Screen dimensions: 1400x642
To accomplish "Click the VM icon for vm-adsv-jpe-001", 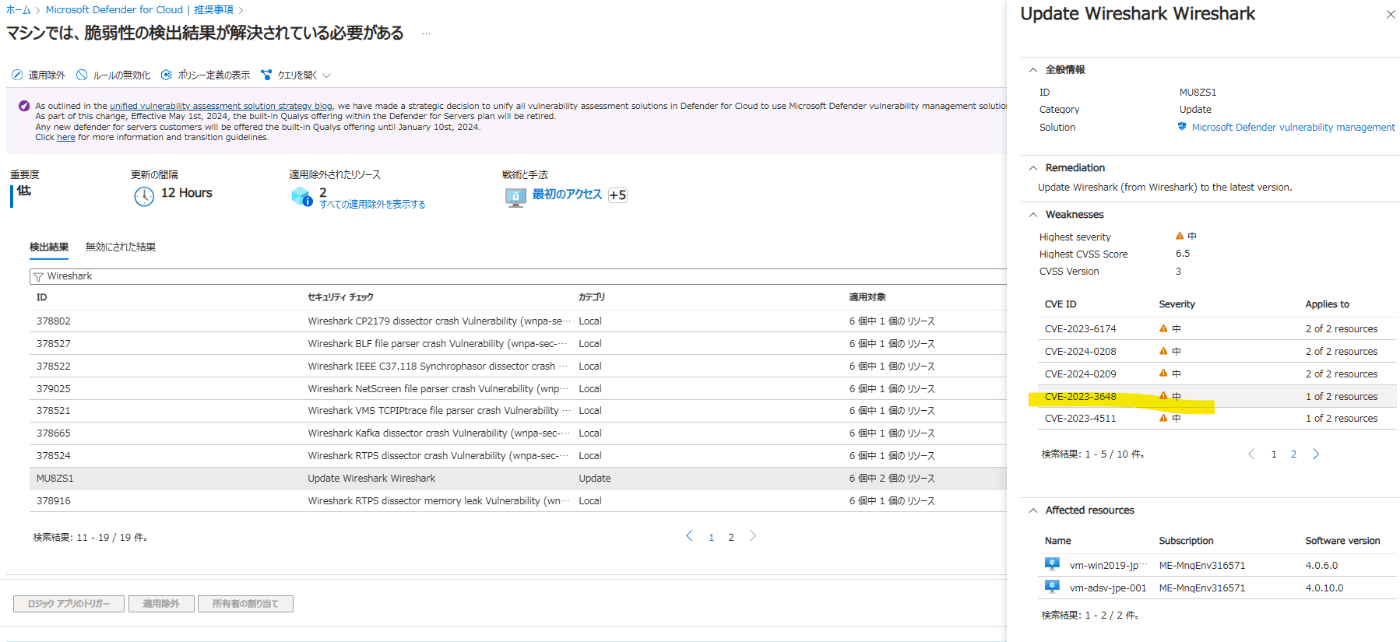I will [x=1052, y=587].
